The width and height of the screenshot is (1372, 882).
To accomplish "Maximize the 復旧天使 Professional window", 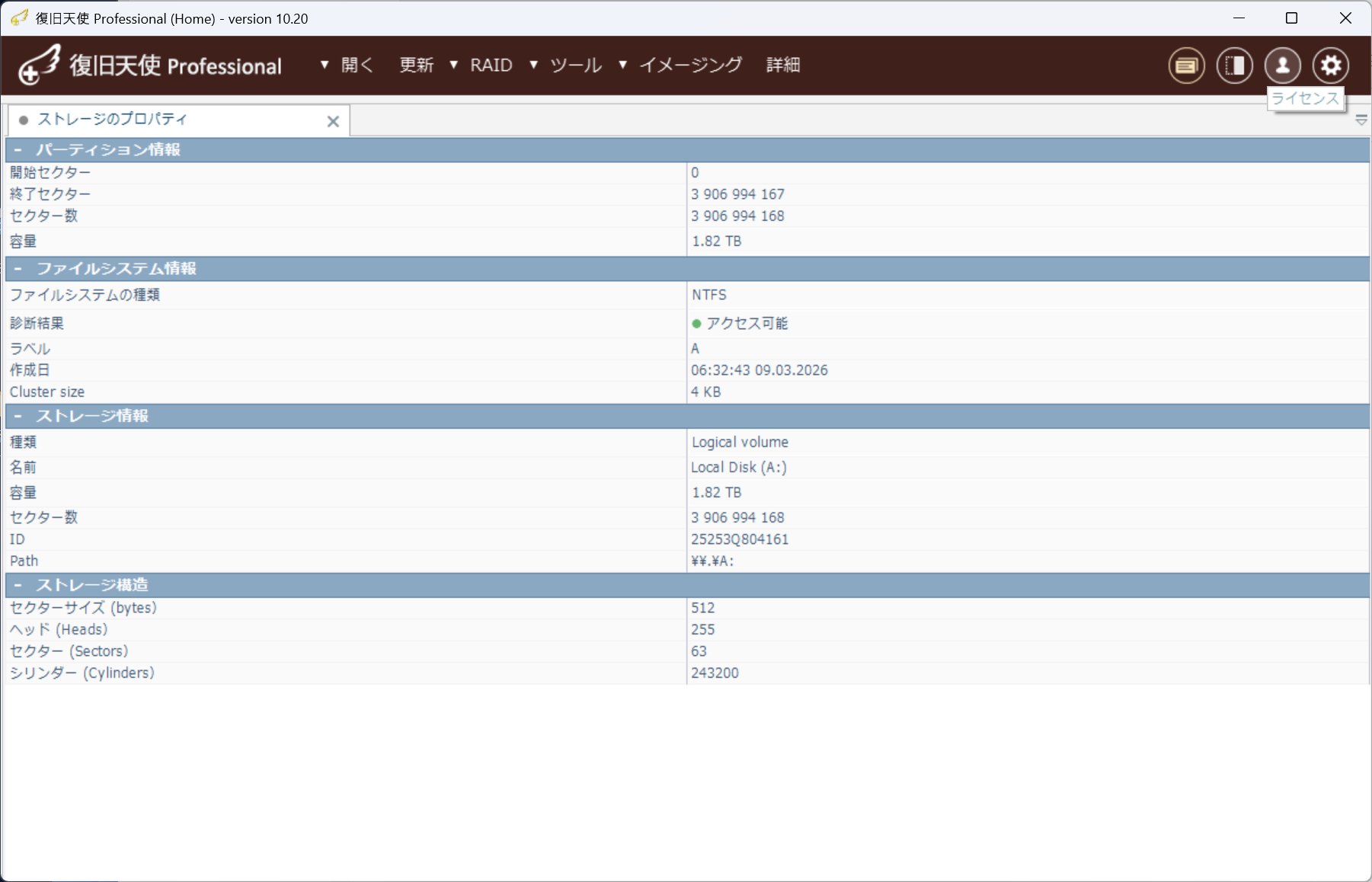I will 1291,18.
